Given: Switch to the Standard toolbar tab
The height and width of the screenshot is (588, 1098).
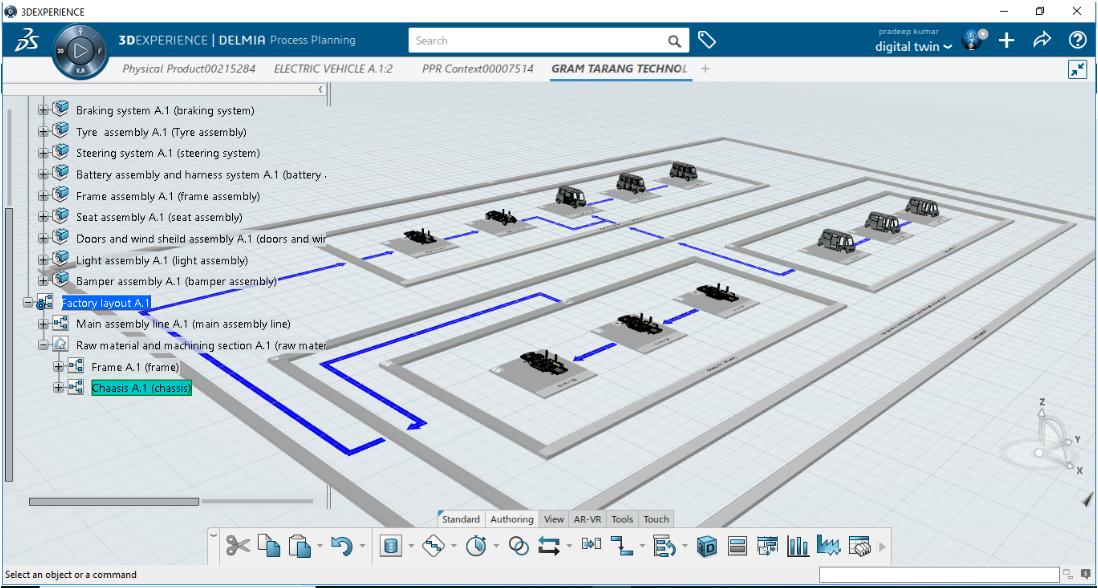Looking at the screenshot, I should pyautogui.click(x=460, y=519).
